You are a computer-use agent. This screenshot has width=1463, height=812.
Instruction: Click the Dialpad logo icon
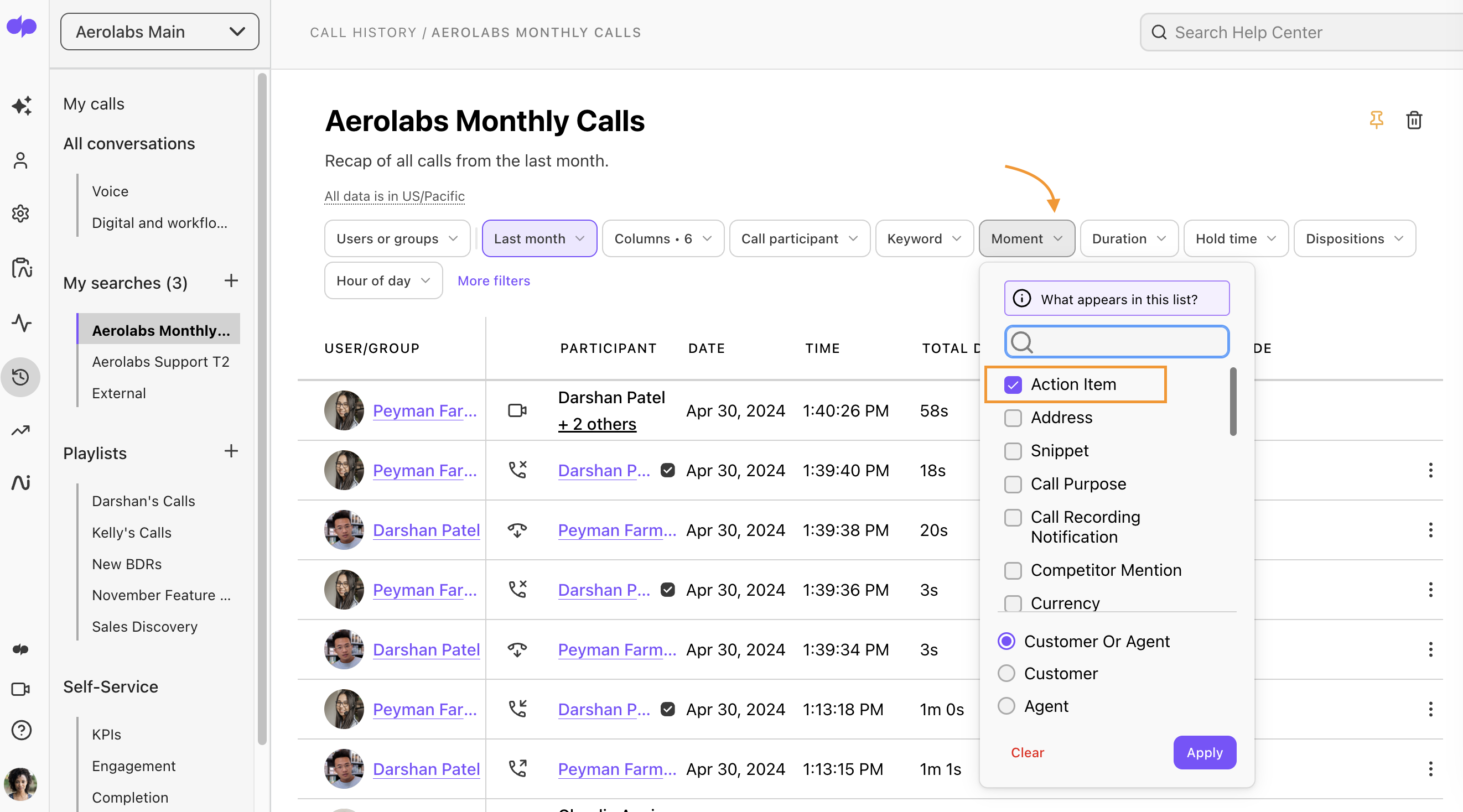click(22, 26)
